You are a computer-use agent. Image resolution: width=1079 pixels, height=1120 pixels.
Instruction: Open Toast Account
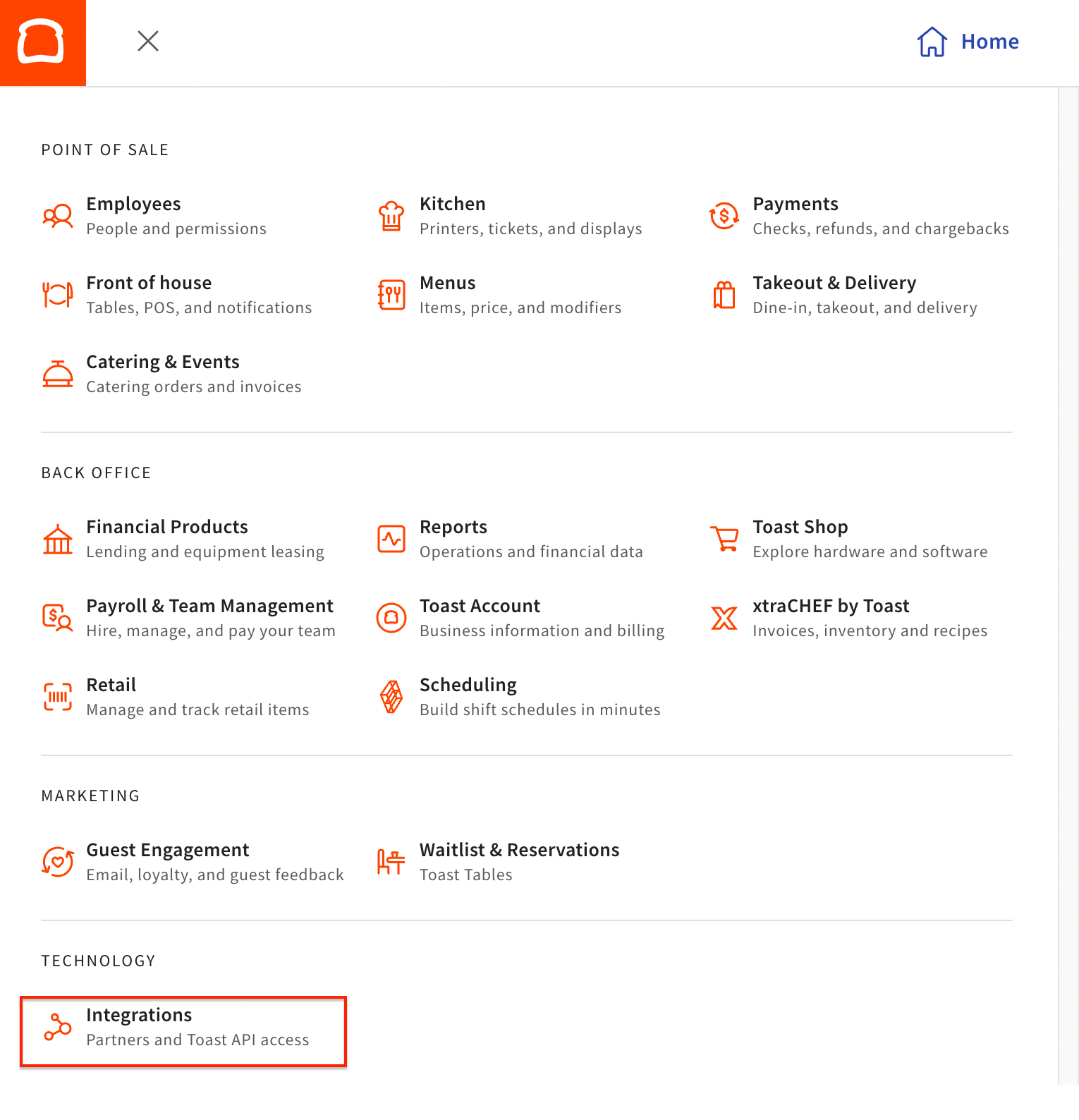(480, 606)
